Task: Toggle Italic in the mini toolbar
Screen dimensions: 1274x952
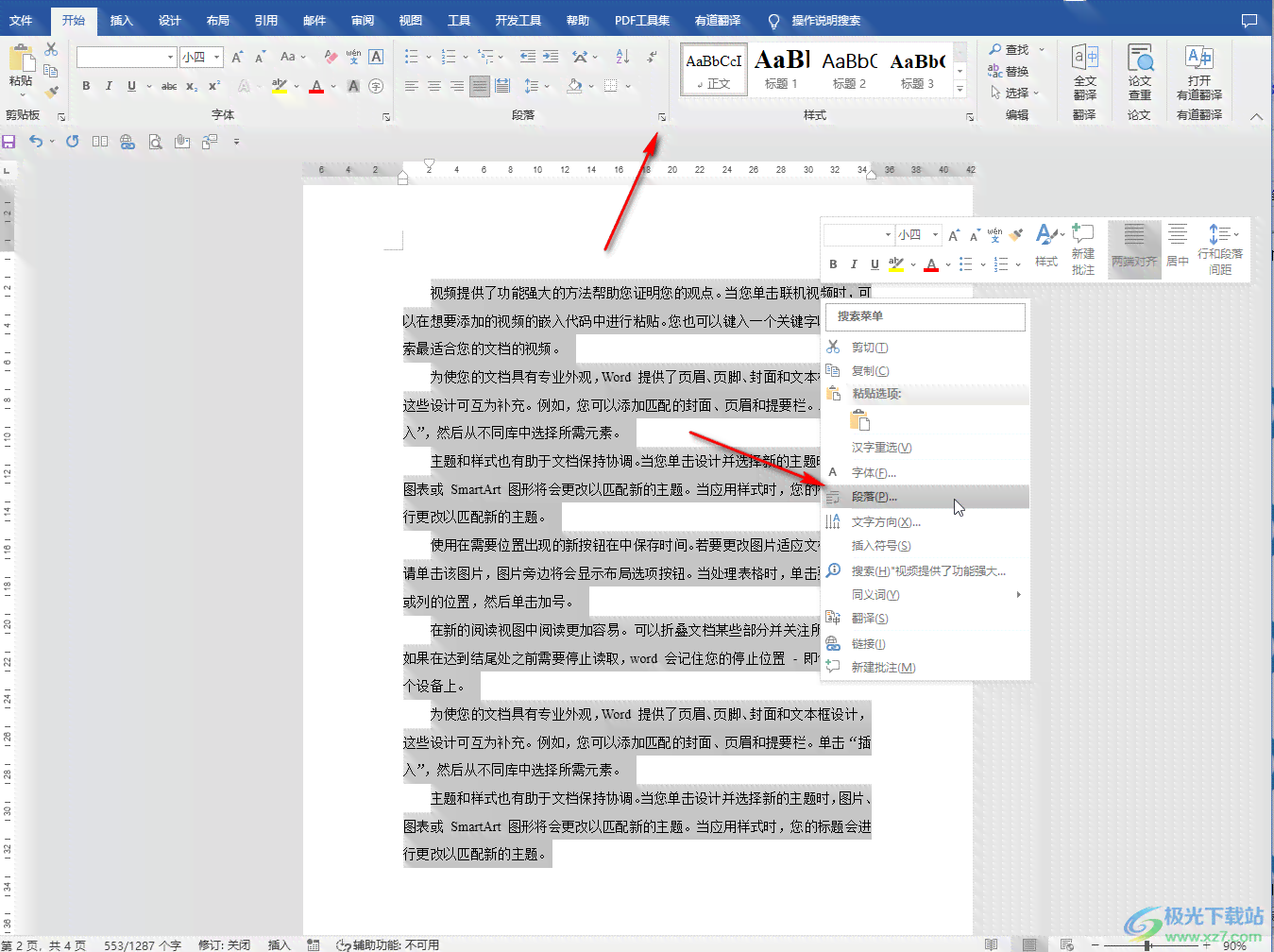Action: (854, 264)
